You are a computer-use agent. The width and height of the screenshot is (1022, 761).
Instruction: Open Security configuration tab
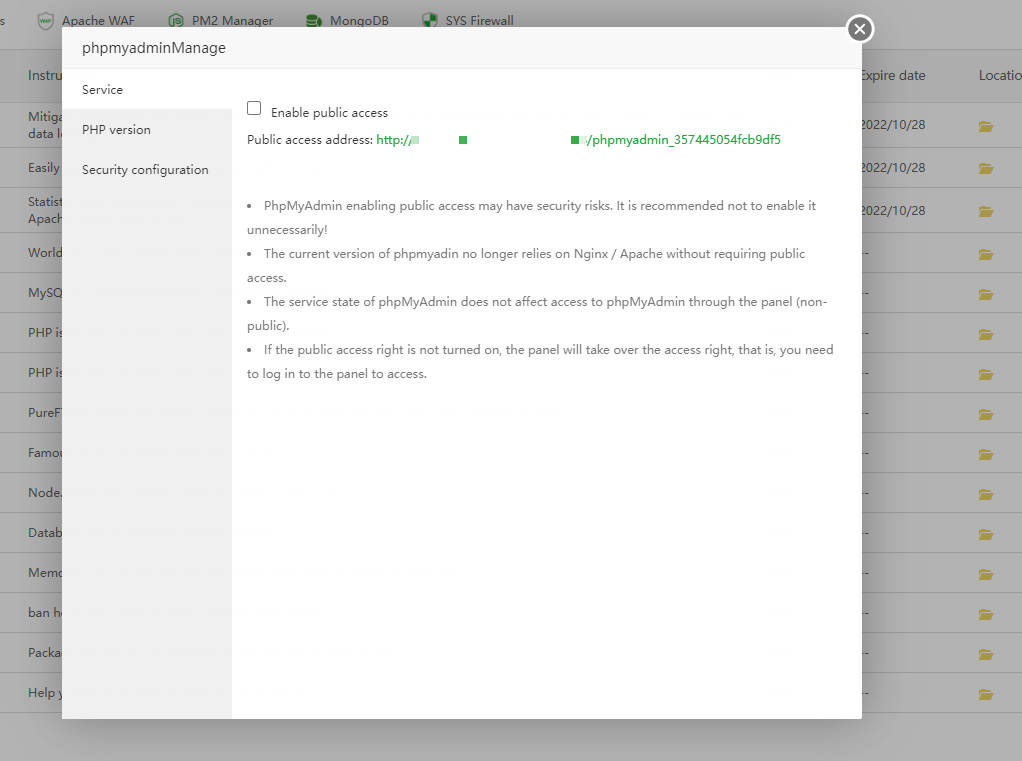(x=147, y=169)
